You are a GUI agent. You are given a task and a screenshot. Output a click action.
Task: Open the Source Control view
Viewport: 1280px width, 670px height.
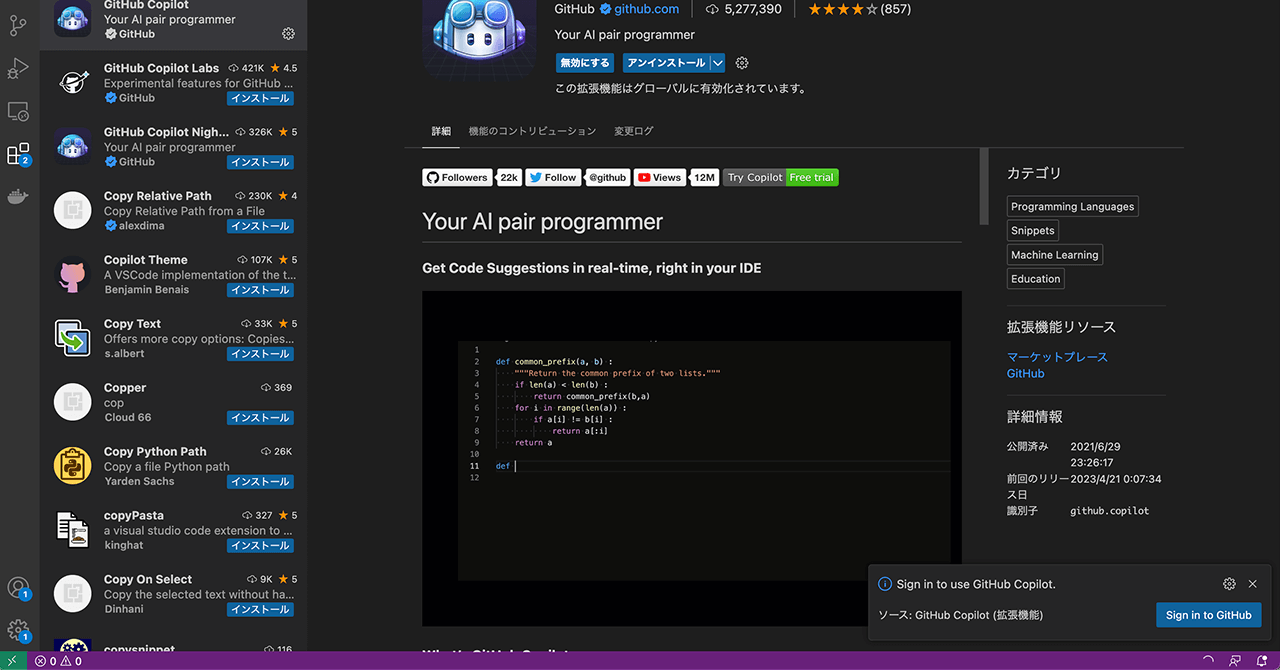coord(19,25)
